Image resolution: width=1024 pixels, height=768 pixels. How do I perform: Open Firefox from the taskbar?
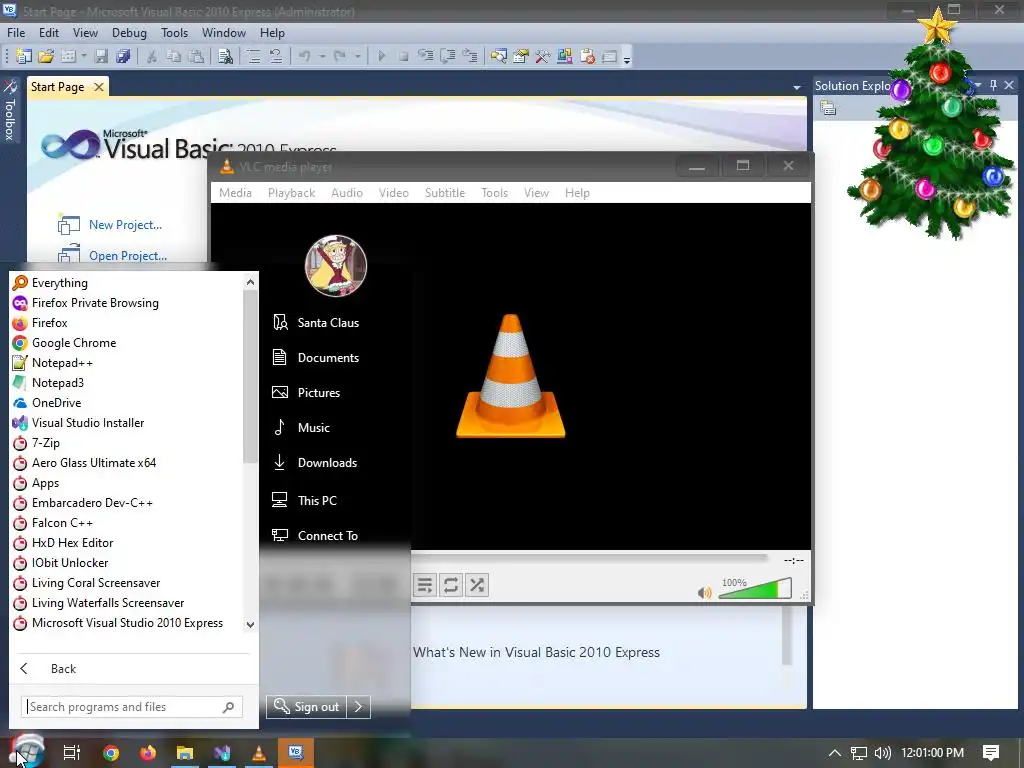pos(148,753)
